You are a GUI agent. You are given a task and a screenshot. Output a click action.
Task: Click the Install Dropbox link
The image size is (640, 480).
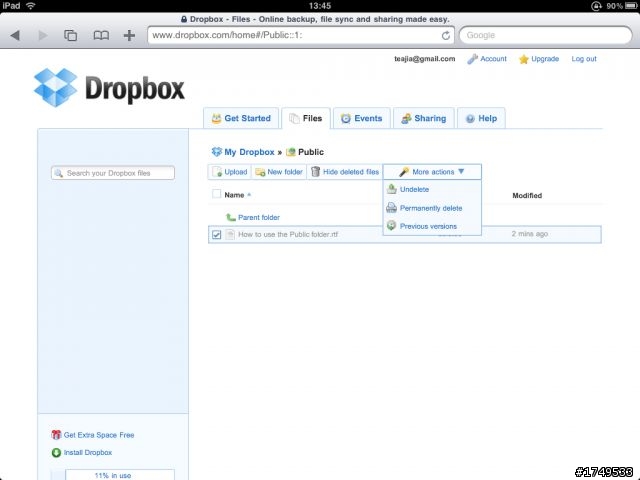pyautogui.click(x=88, y=453)
